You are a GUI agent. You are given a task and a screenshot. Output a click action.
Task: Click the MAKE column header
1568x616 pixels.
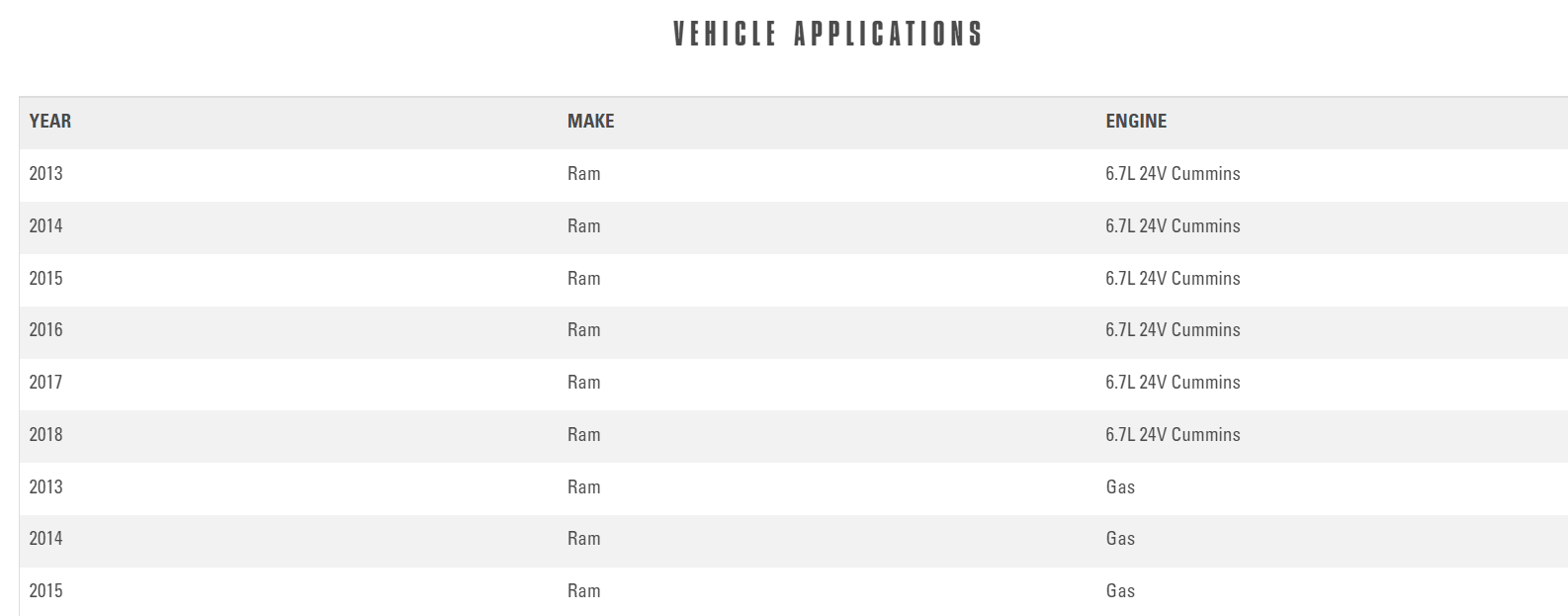590,122
